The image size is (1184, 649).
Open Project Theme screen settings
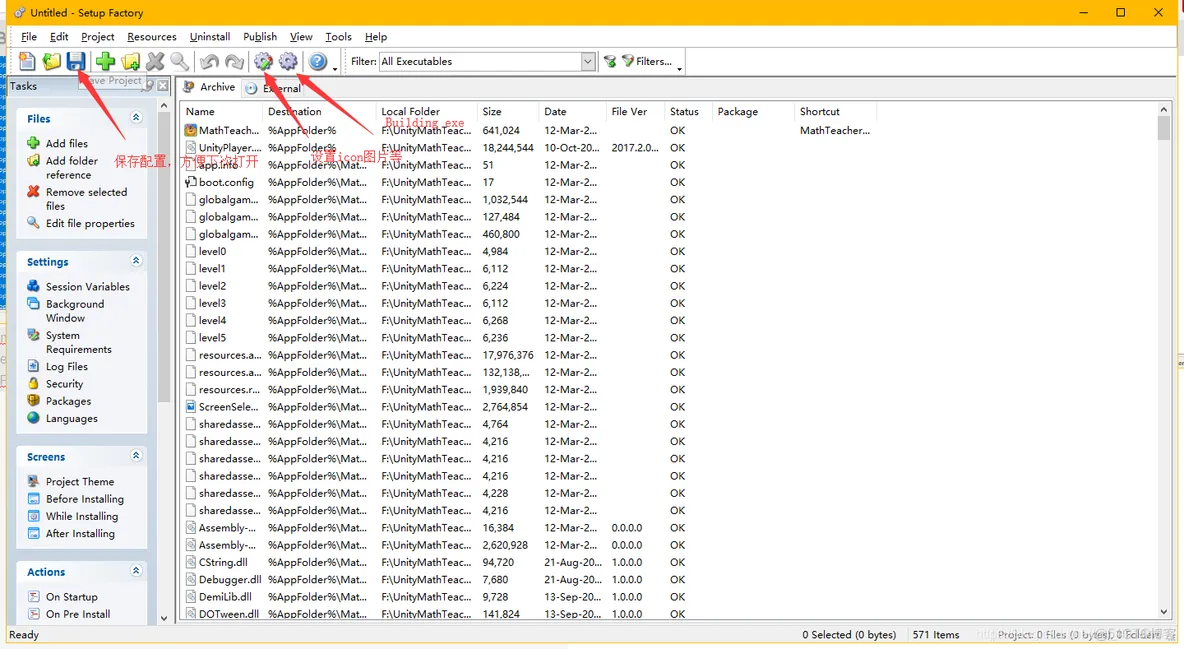[71, 481]
